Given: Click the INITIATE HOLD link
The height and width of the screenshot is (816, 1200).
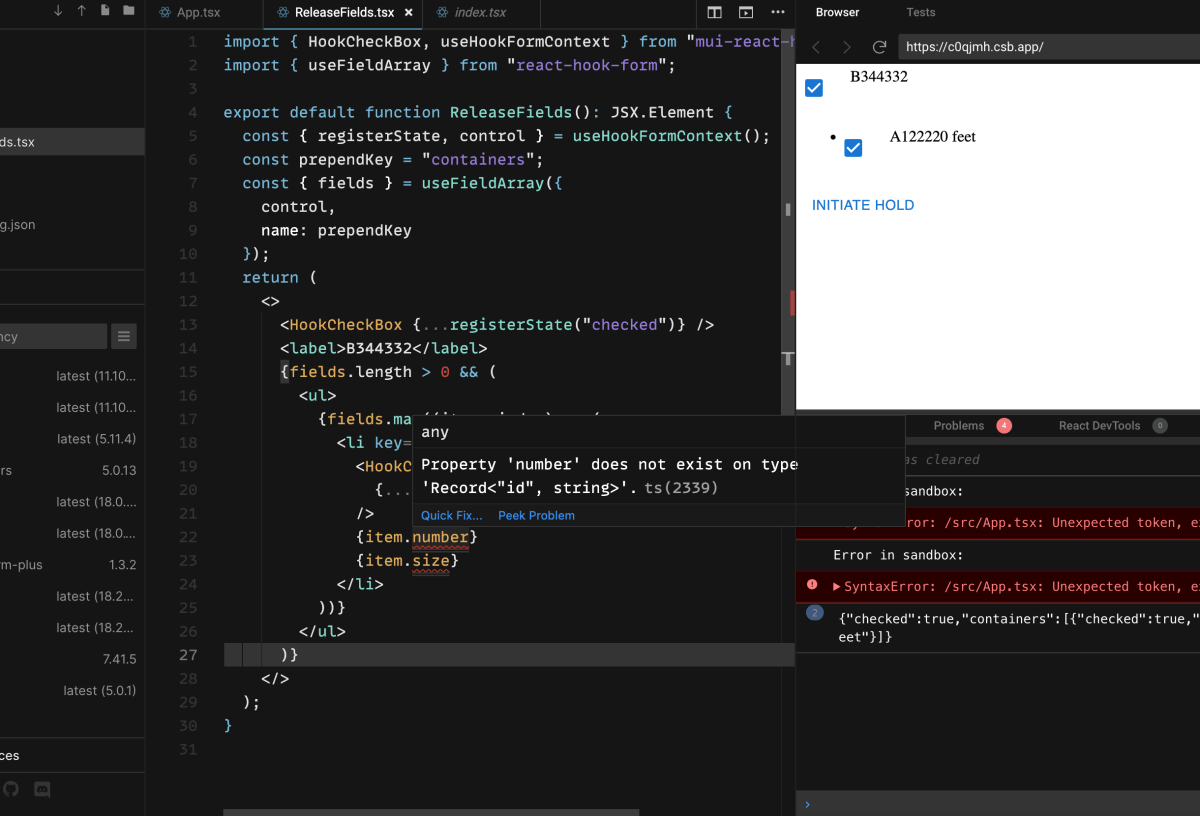Looking at the screenshot, I should [x=862, y=205].
